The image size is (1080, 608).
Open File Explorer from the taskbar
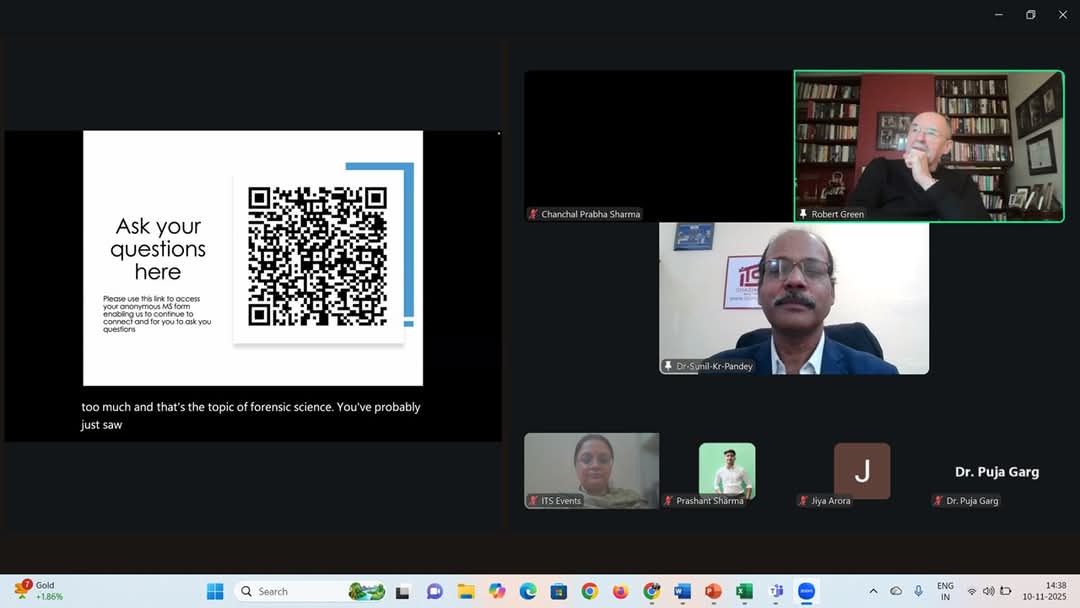coord(465,591)
